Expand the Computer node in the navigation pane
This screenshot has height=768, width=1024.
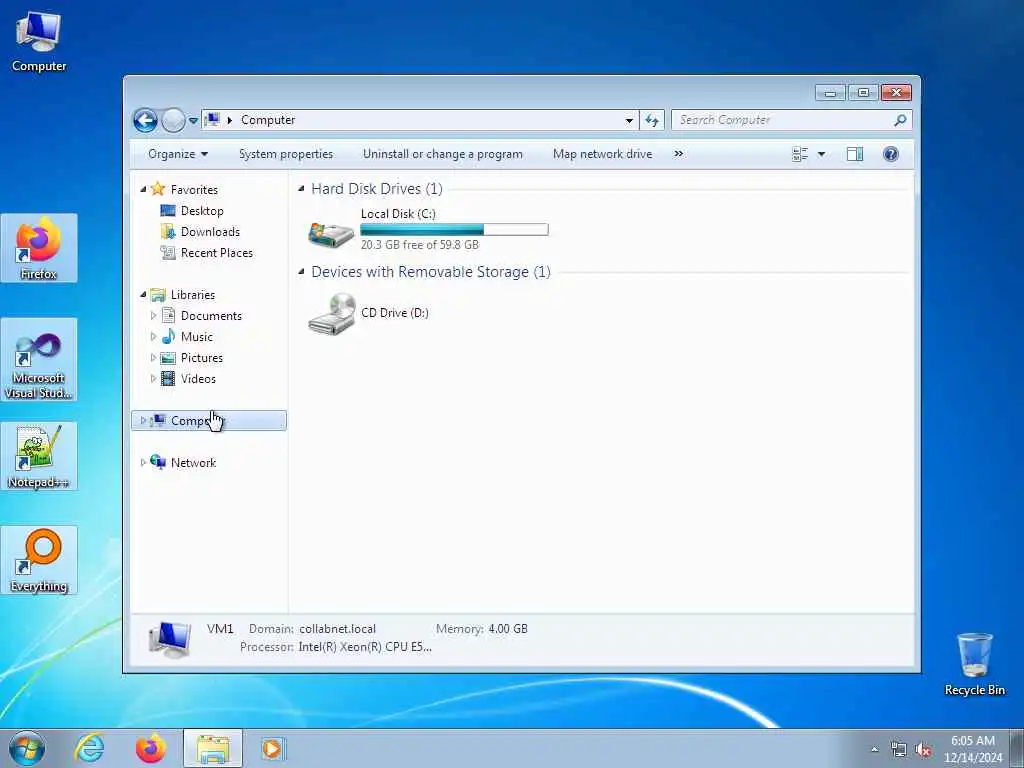(x=143, y=421)
